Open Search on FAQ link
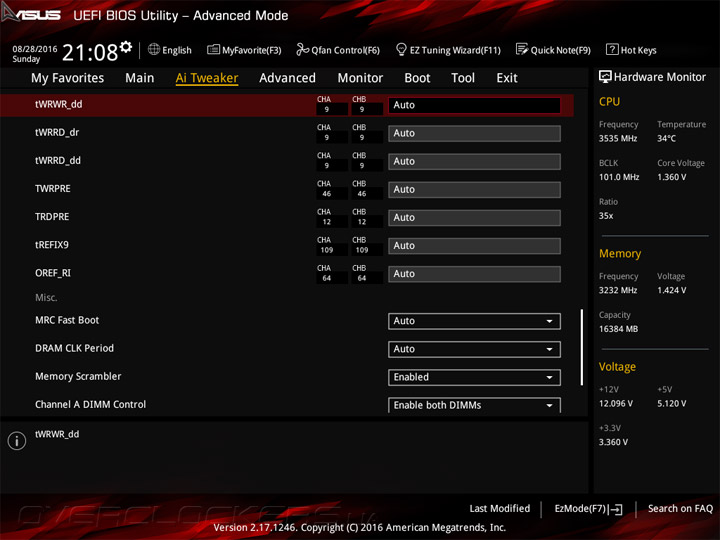 [x=680, y=508]
